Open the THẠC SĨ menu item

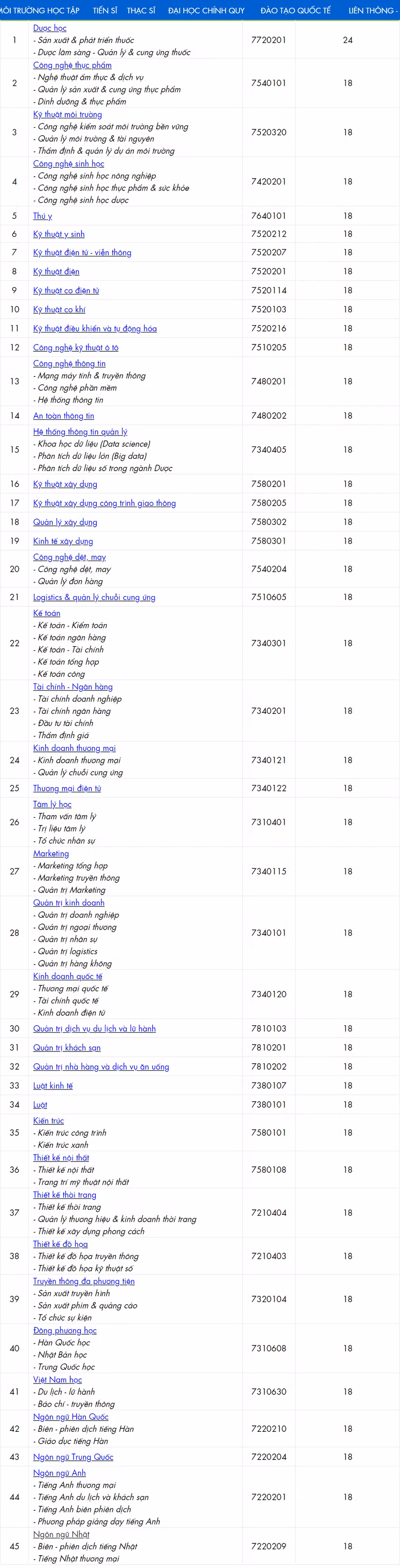click(x=141, y=10)
